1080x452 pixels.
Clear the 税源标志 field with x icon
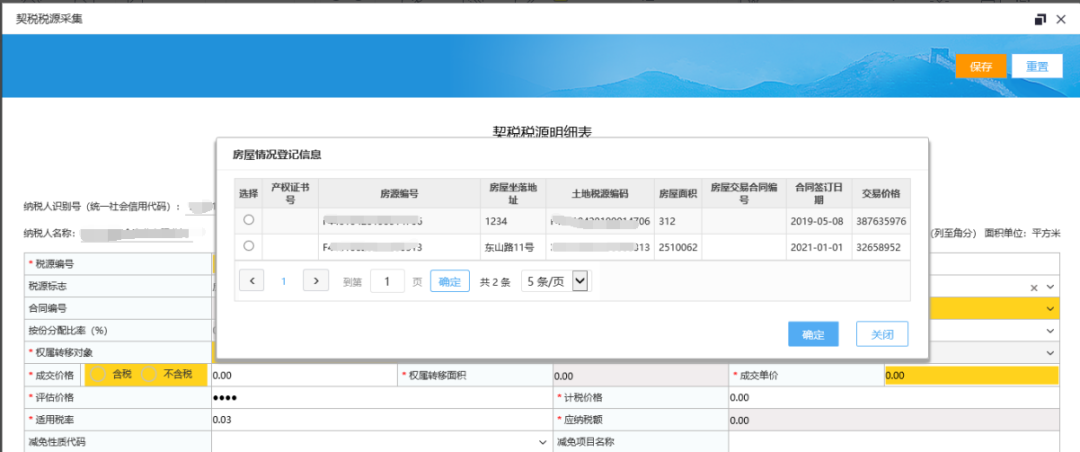click(1034, 288)
